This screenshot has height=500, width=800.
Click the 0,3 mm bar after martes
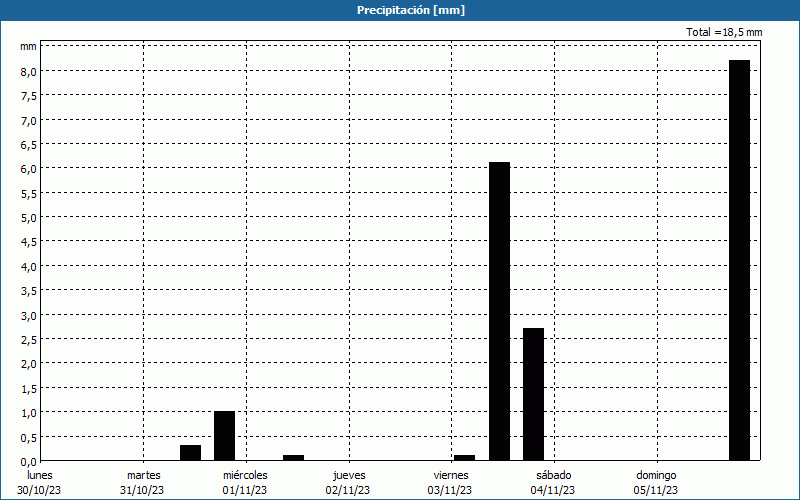190,453
